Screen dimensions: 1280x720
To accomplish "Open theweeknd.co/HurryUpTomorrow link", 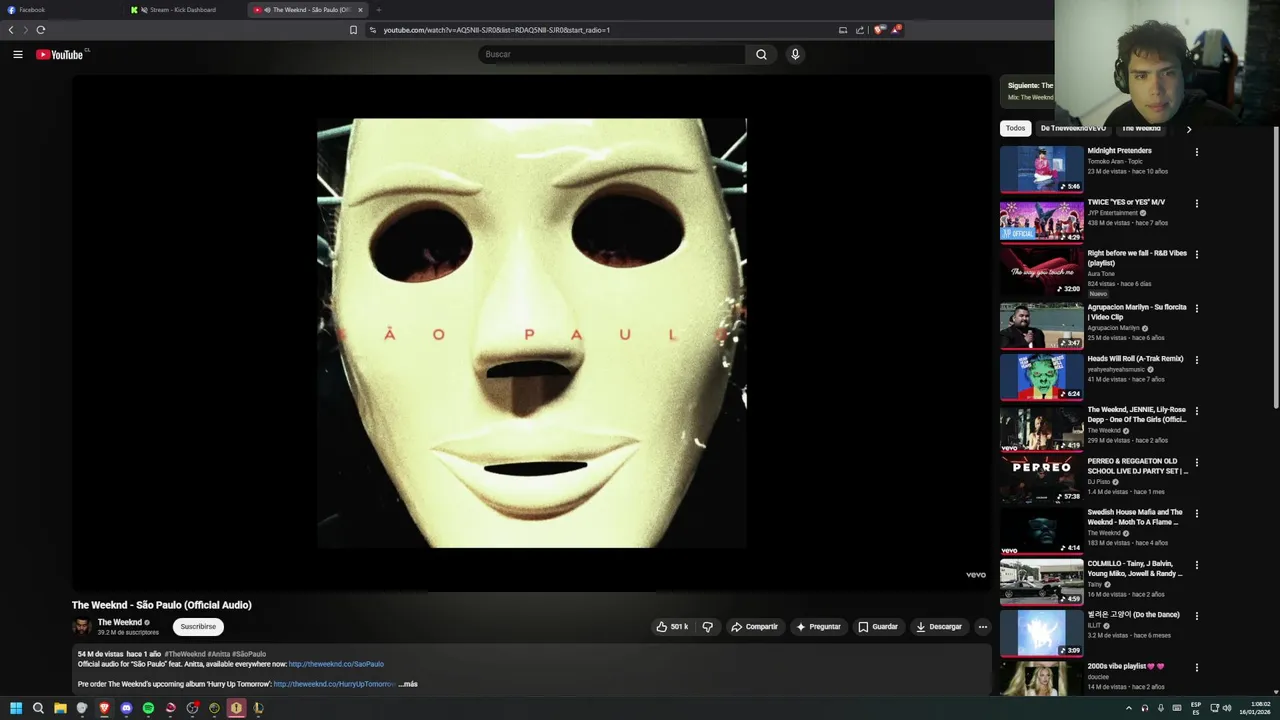I will (334, 684).
